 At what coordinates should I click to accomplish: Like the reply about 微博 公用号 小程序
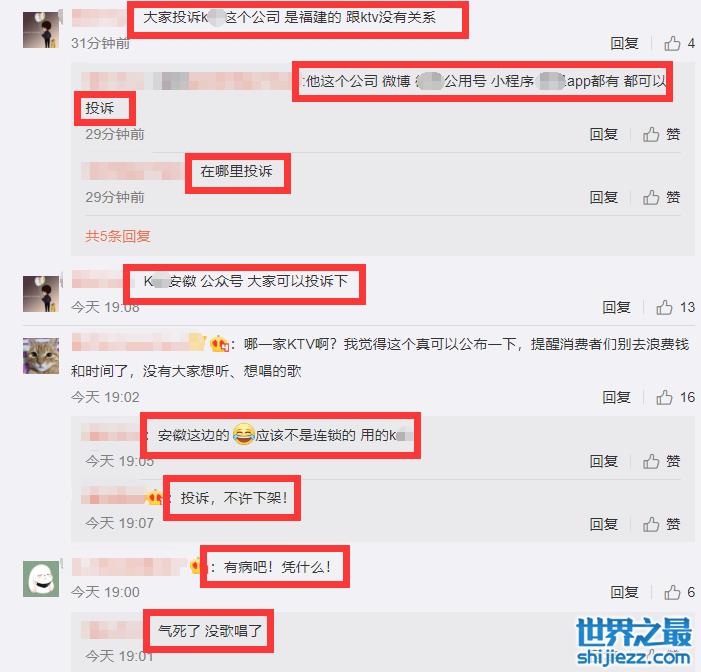click(662, 134)
